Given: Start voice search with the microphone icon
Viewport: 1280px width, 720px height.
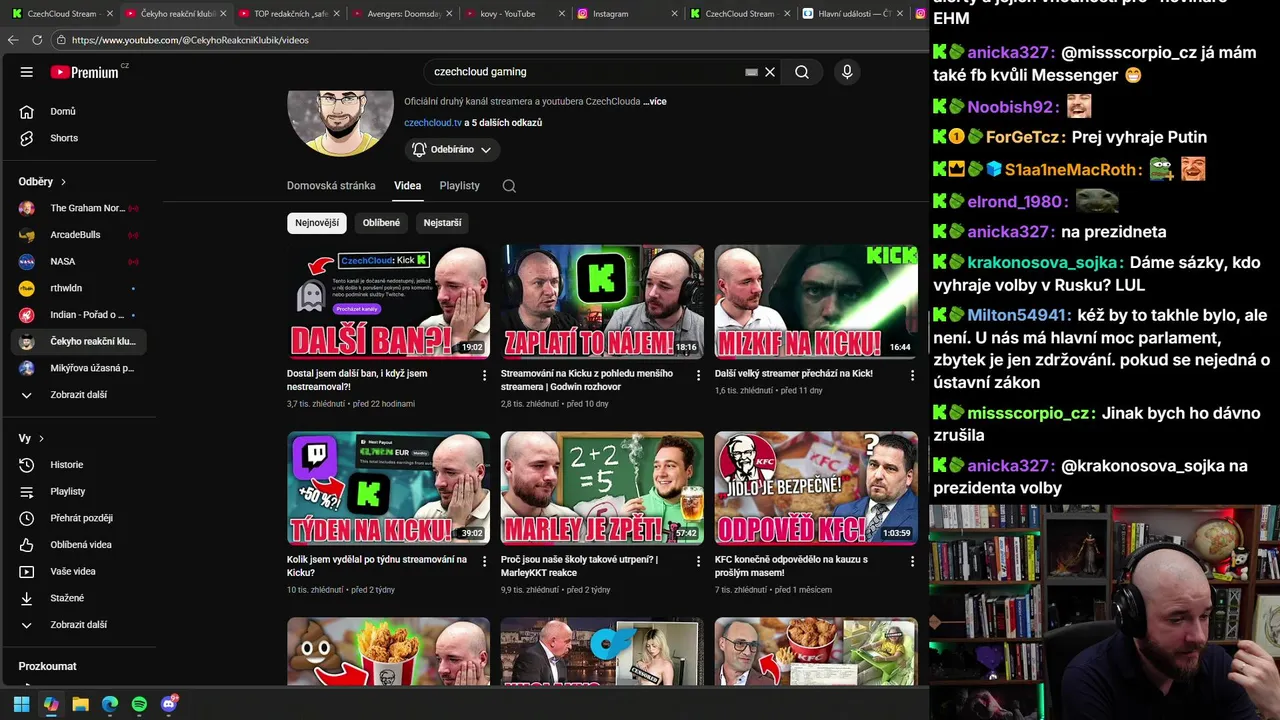Looking at the screenshot, I should pos(847,72).
